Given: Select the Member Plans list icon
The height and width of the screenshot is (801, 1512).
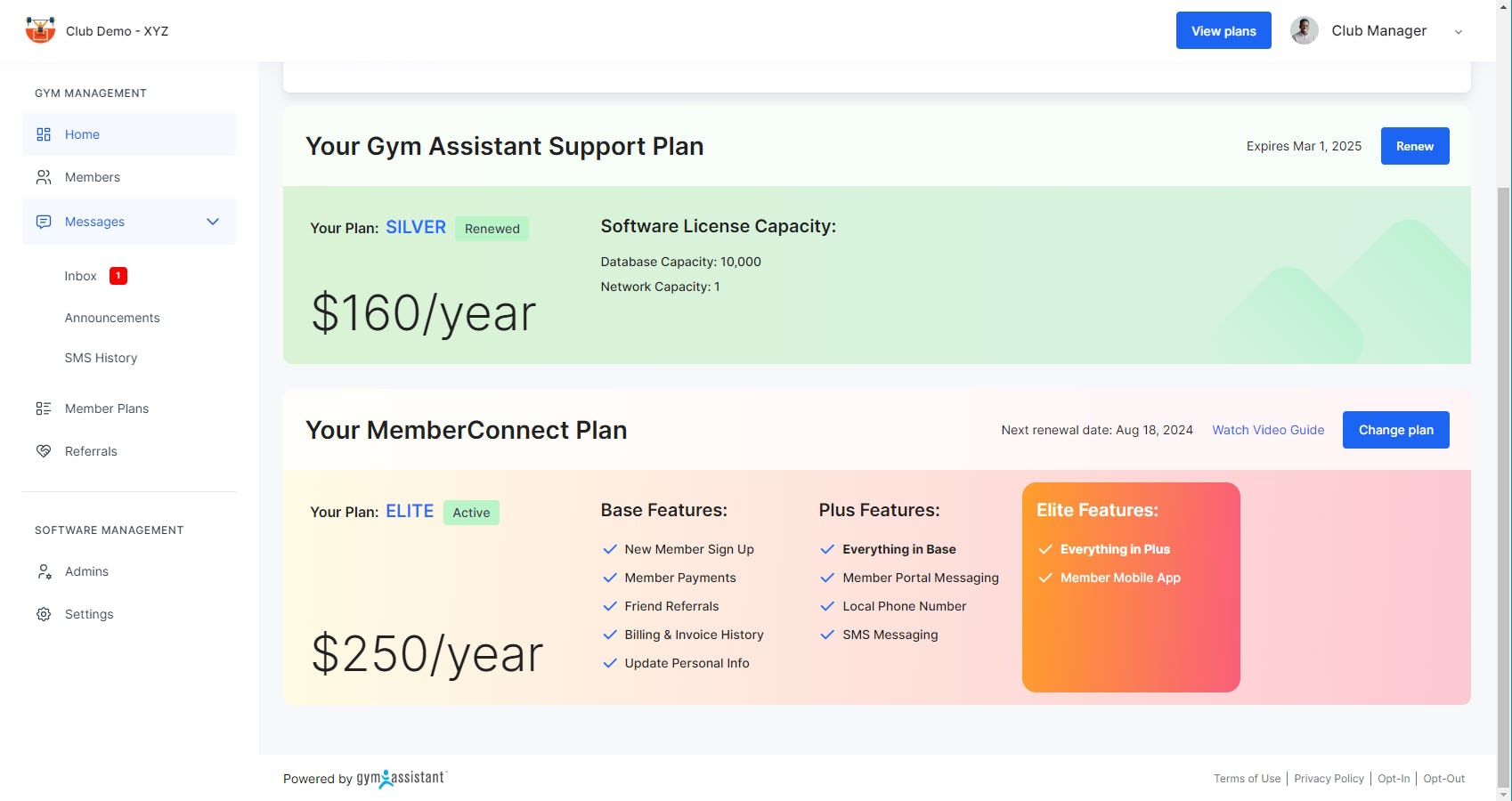Looking at the screenshot, I should 43,408.
